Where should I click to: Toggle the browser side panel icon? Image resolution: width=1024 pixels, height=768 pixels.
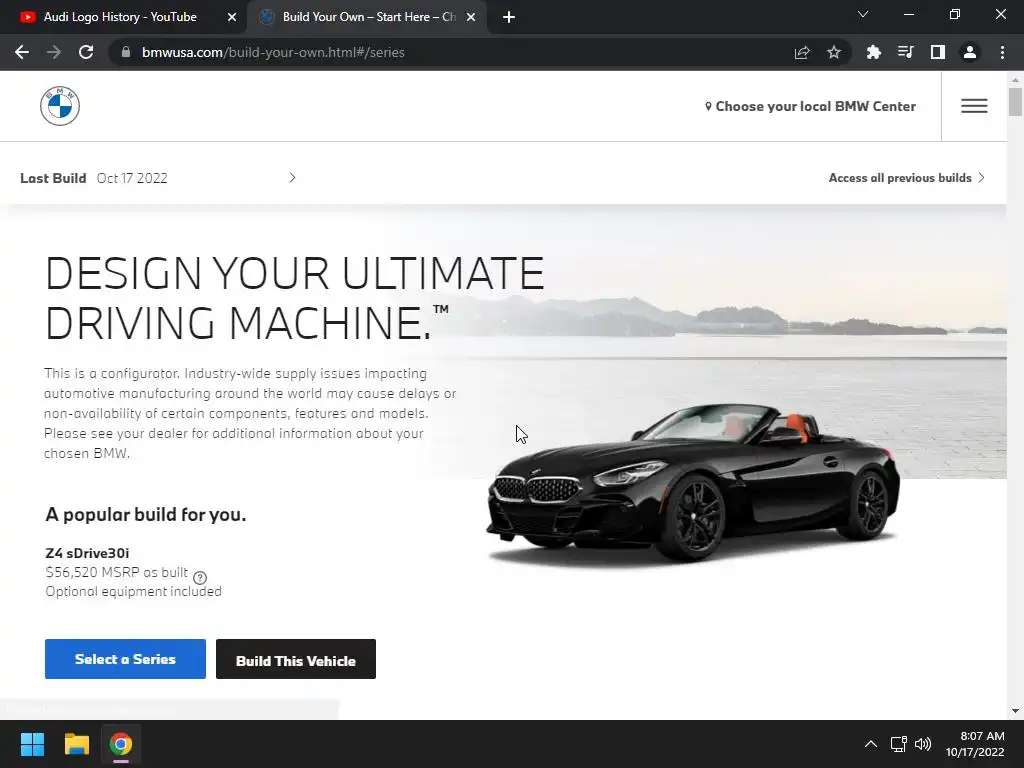tap(938, 52)
